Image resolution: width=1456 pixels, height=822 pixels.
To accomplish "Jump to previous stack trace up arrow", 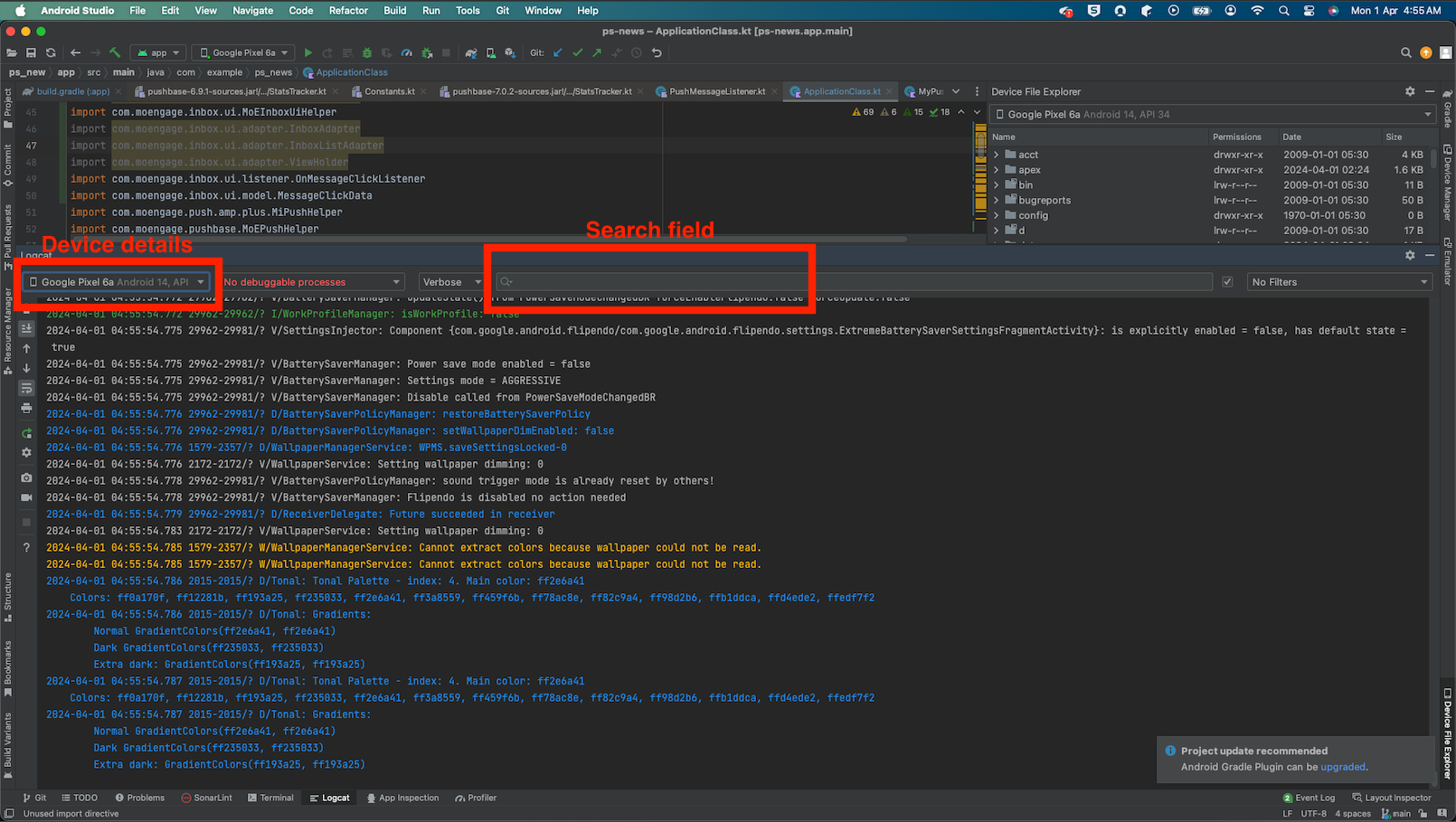I will tap(26, 348).
